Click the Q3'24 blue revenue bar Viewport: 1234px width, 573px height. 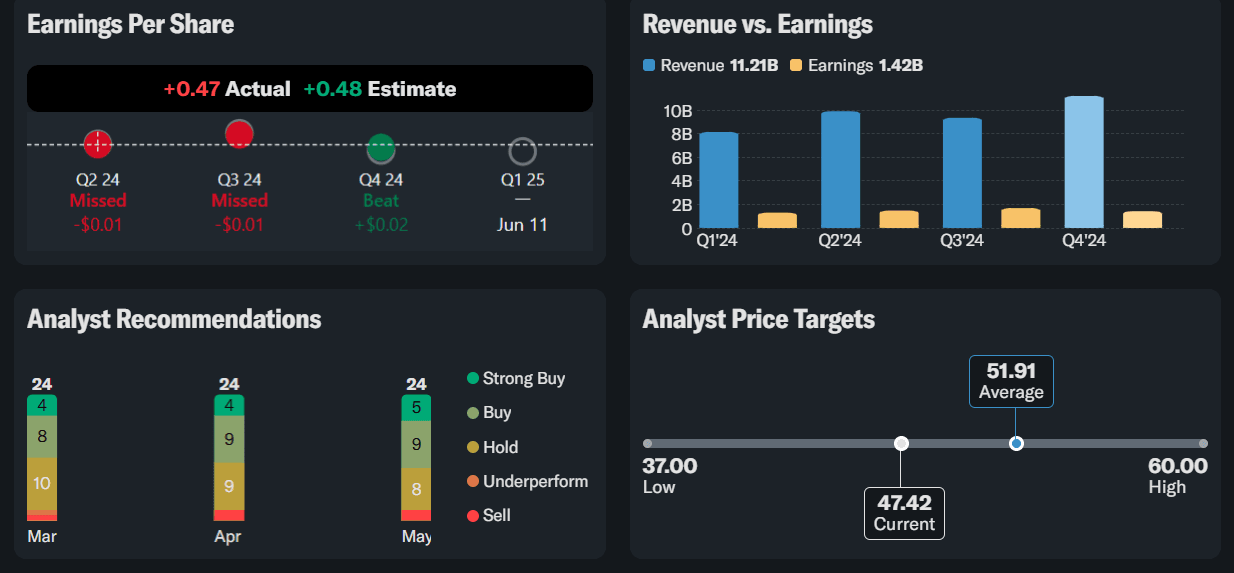[x=963, y=173]
